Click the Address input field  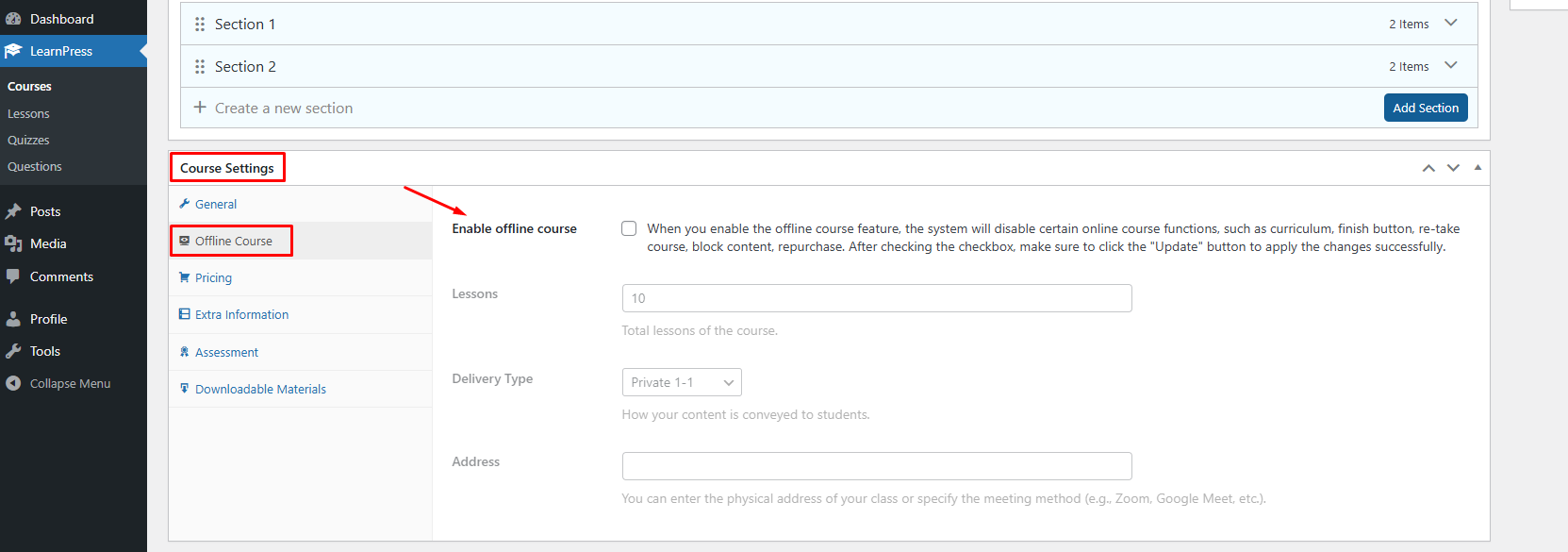tap(876, 466)
